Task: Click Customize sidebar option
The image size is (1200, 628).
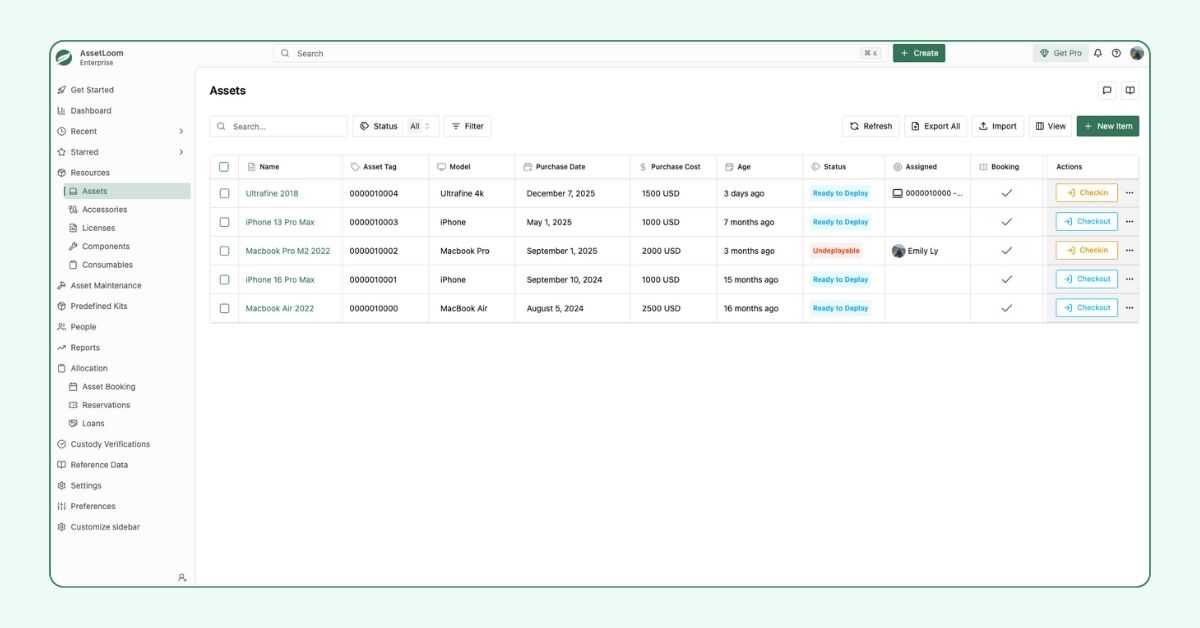Action: (x=105, y=527)
